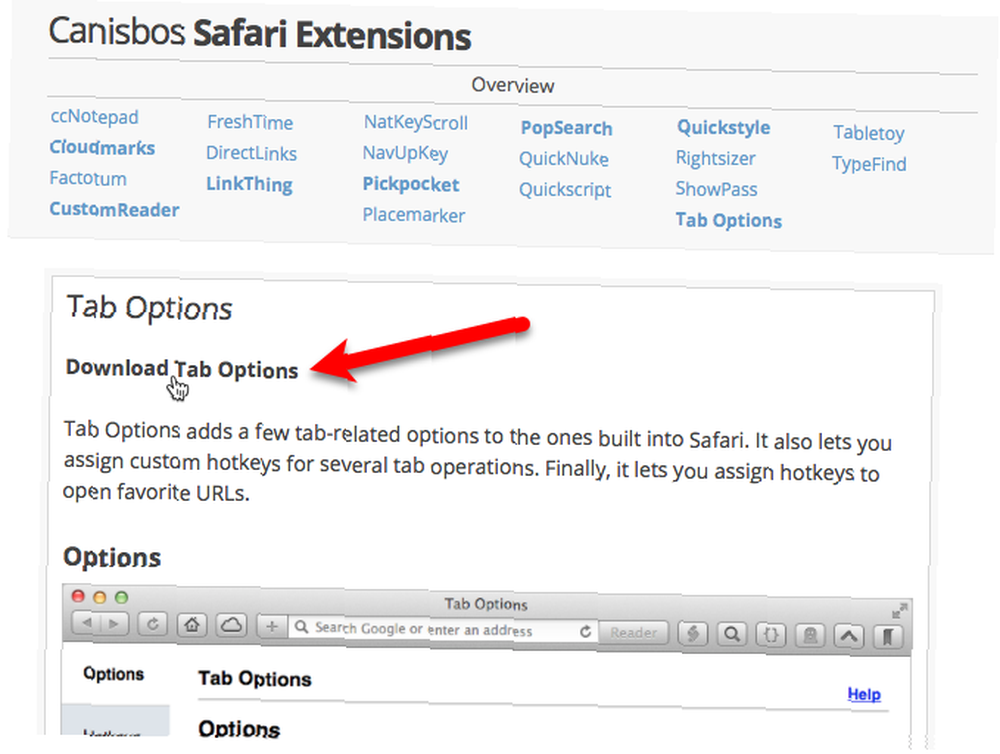
Task: Click the back arrow in embedded Safari
Action: pyautogui.click(x=87, y=623)
